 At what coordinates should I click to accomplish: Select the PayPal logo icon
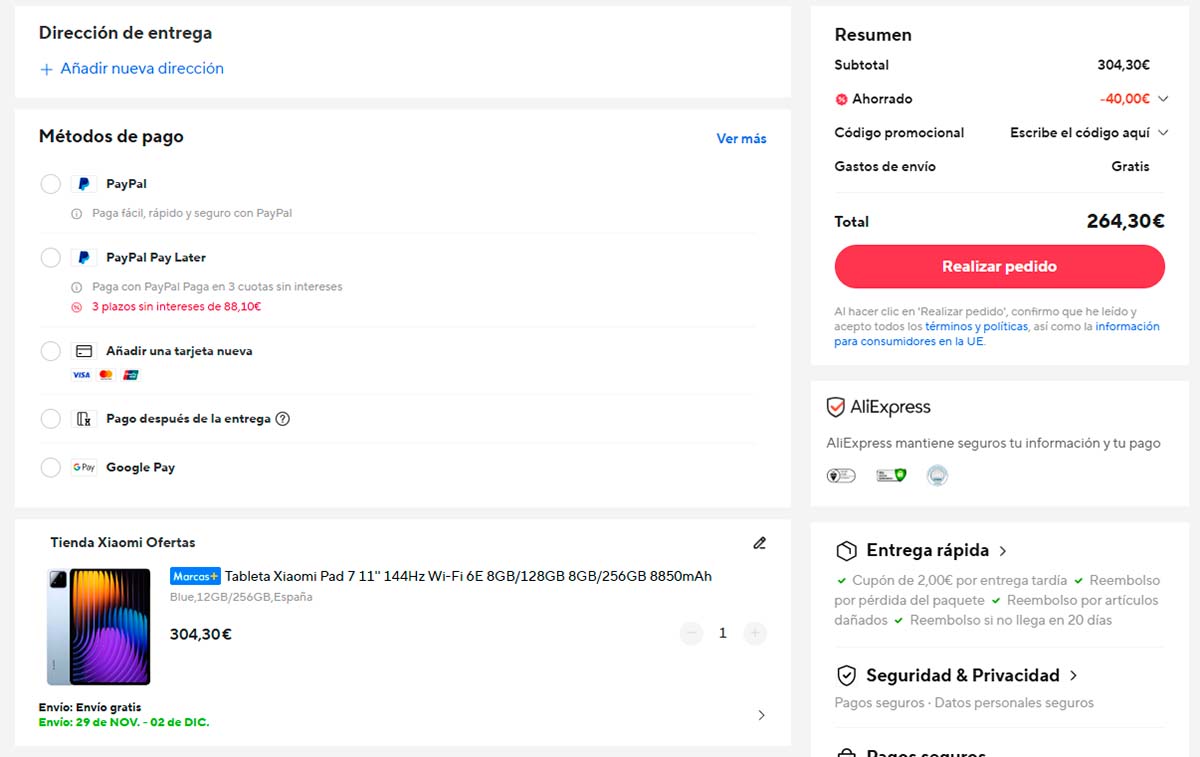(84, 183)
